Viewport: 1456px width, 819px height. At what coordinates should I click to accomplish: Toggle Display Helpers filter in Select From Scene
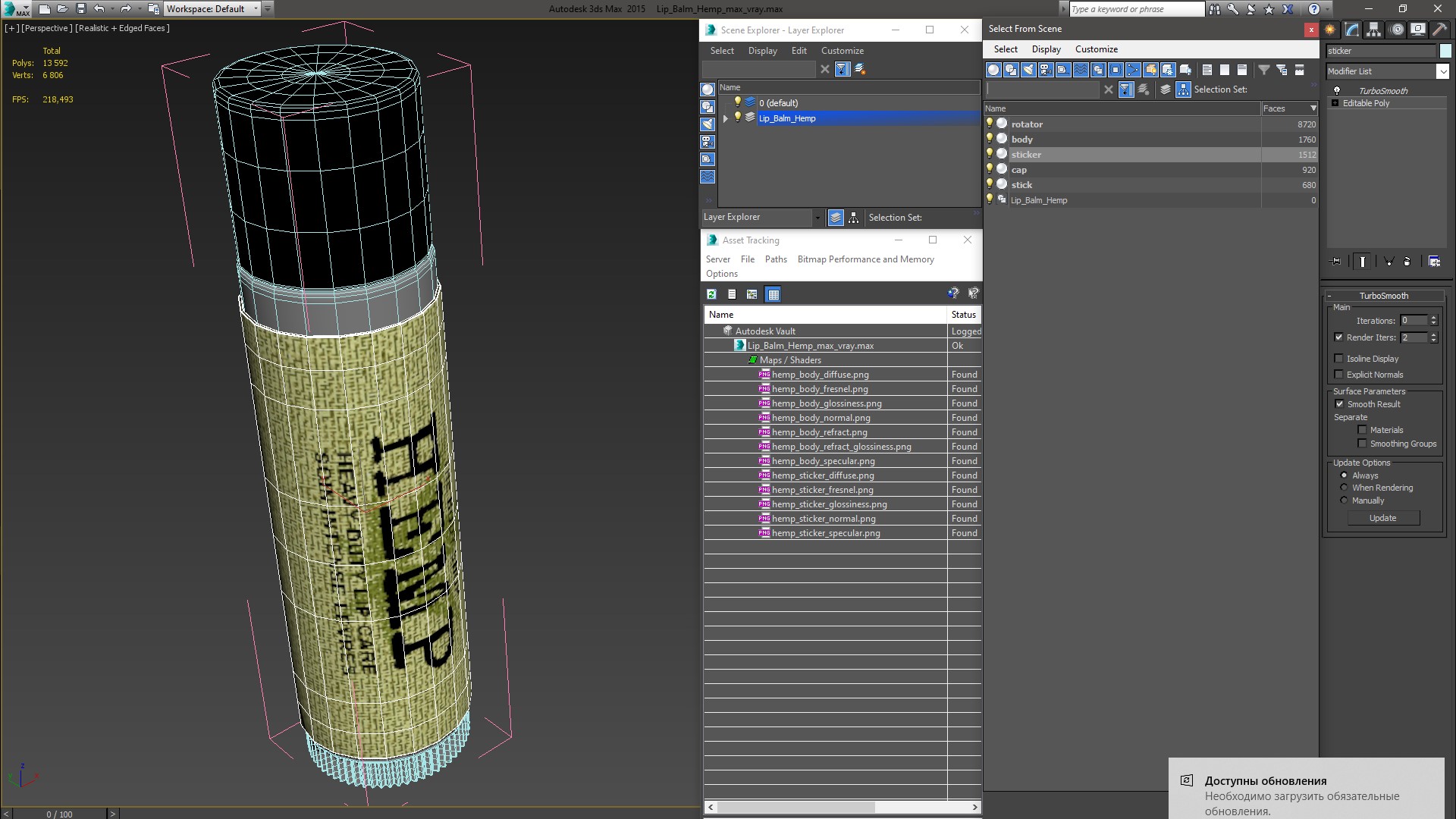click(1063, 70)
